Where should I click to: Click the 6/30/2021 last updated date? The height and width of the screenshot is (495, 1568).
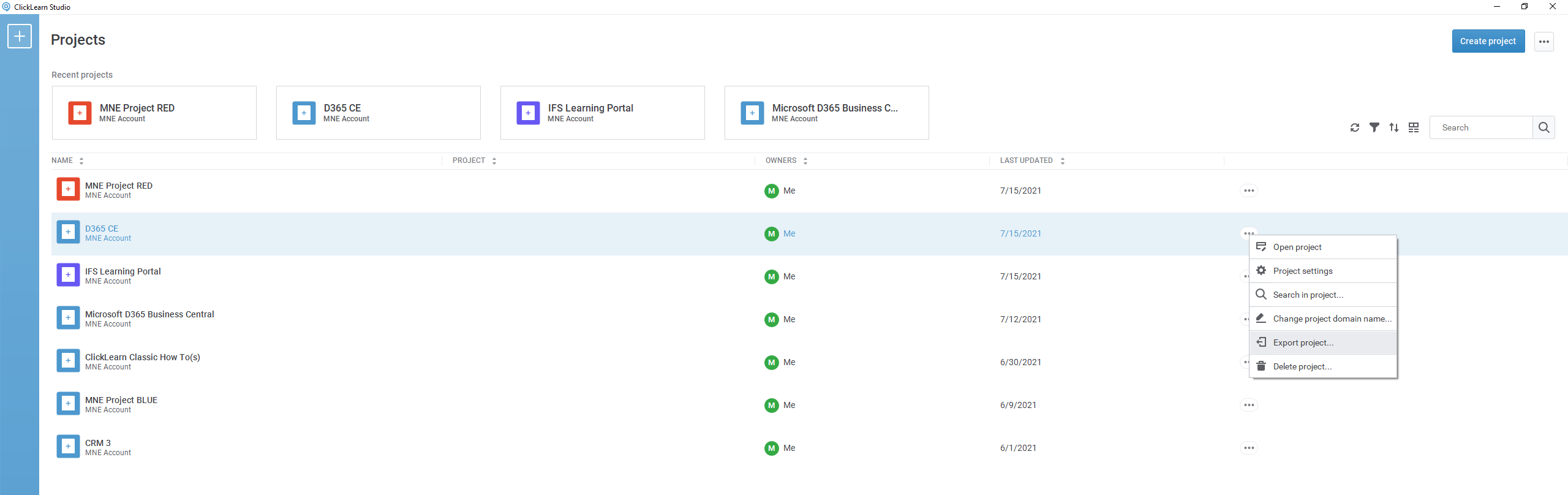pyautogui.click(x=1020, y=362)
